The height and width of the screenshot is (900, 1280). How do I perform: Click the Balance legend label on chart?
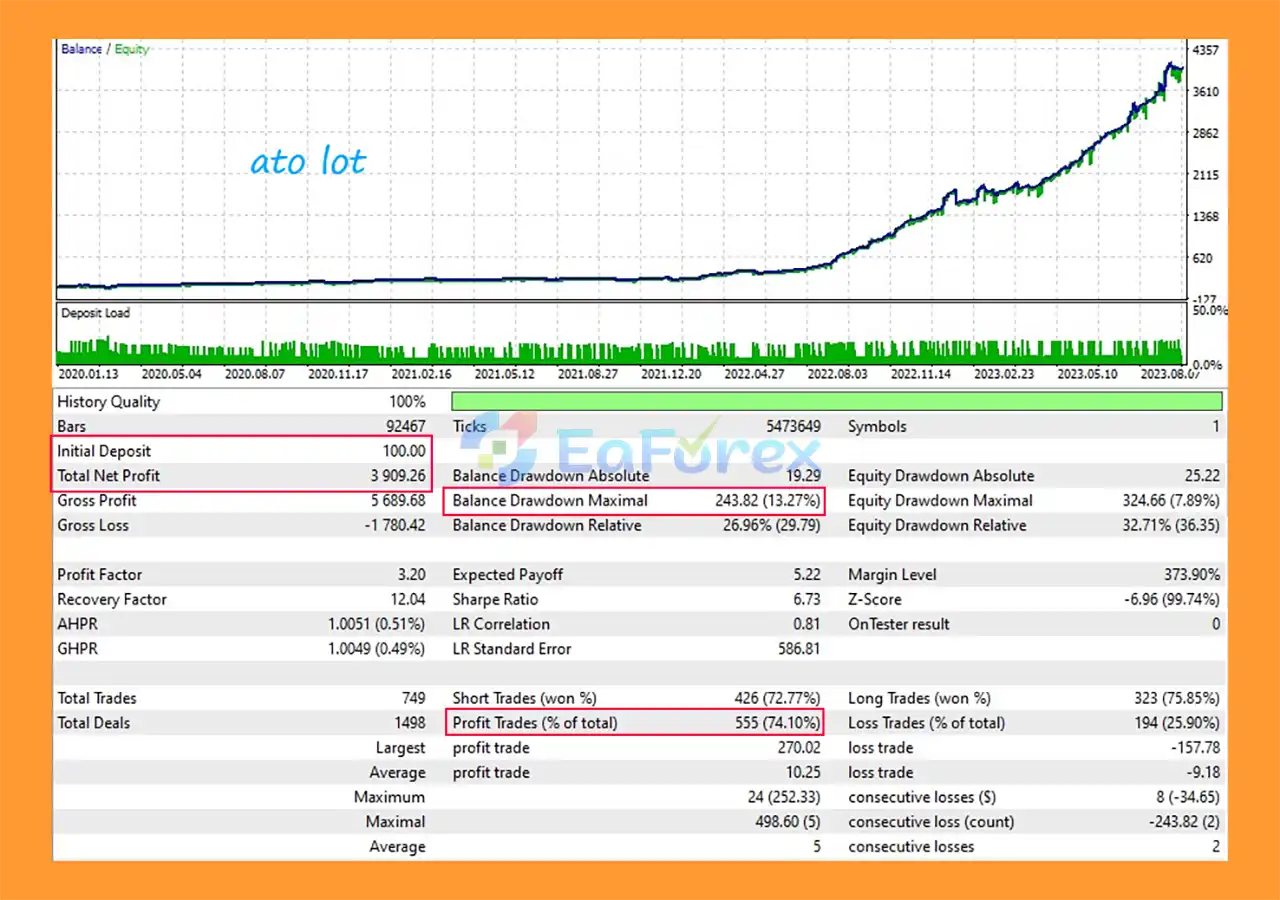click(x=81, y=49)
